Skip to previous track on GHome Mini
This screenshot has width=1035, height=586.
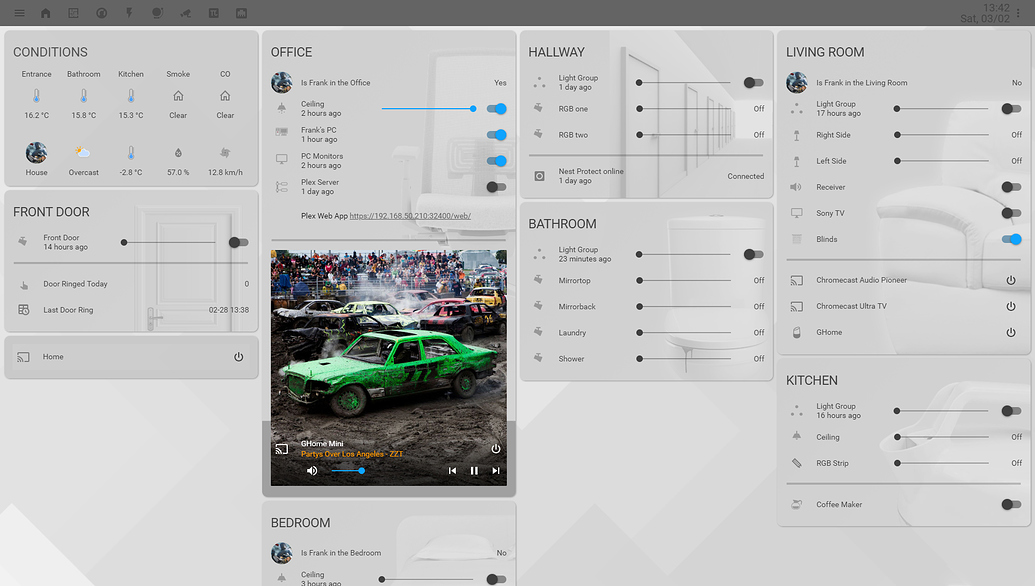pyautogui.click(x=452, y=471)
